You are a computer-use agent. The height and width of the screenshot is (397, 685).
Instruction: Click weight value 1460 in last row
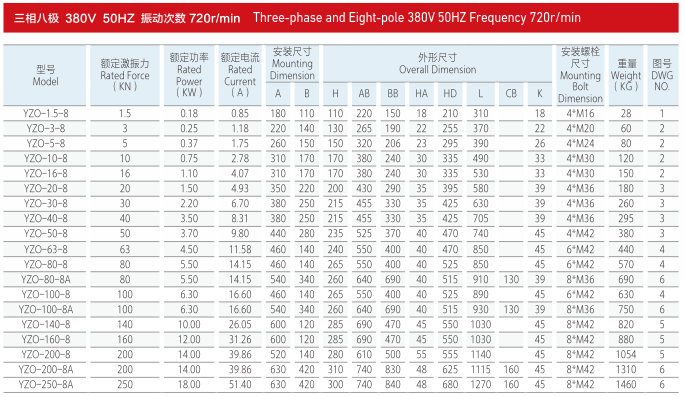pos(626,384)
